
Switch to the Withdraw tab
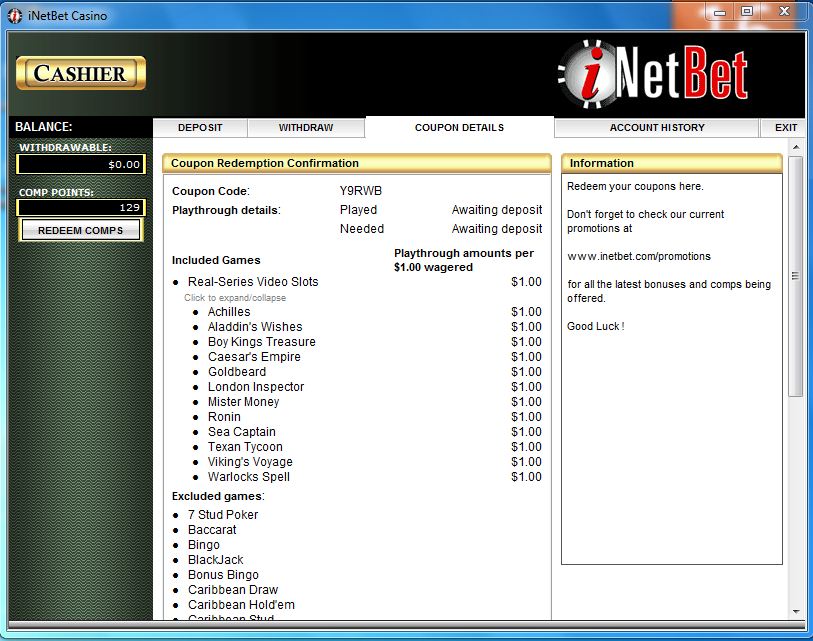pos(306,128)
